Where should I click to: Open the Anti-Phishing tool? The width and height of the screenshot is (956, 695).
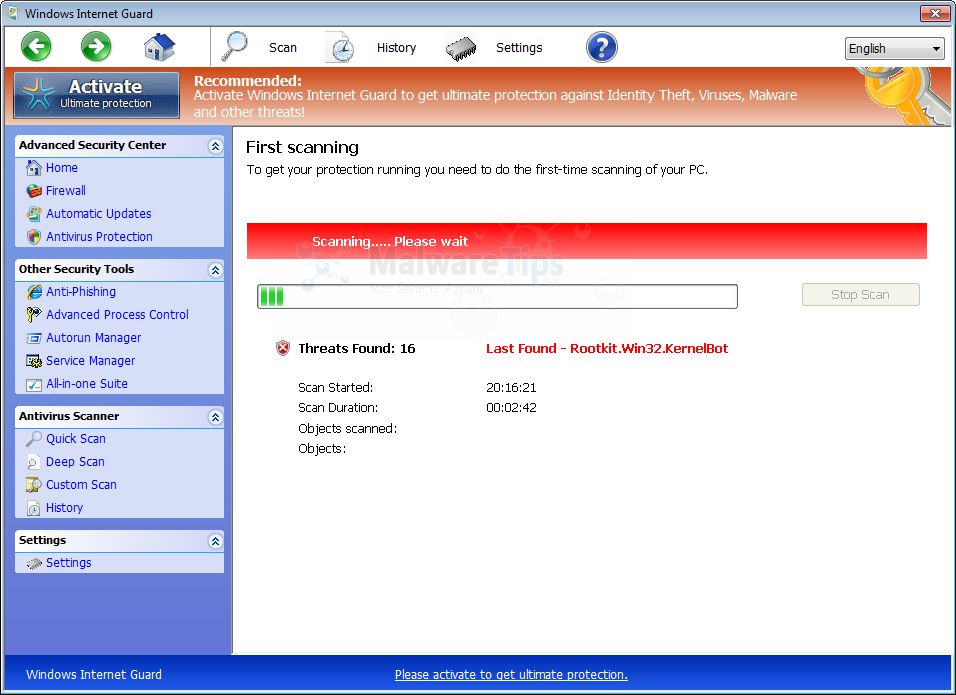[75, 291]
